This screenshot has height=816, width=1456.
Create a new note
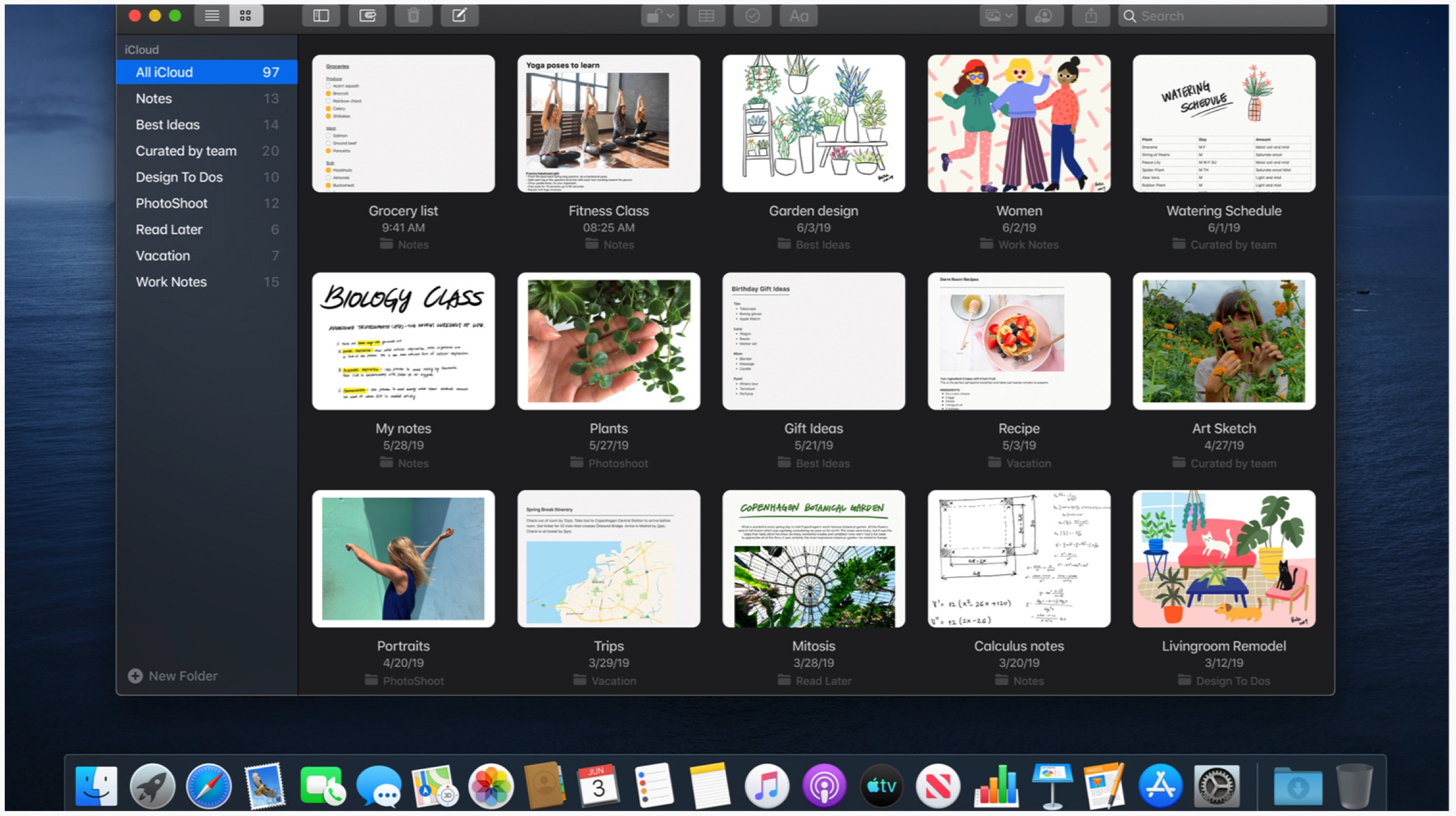[x=459, y=16]
